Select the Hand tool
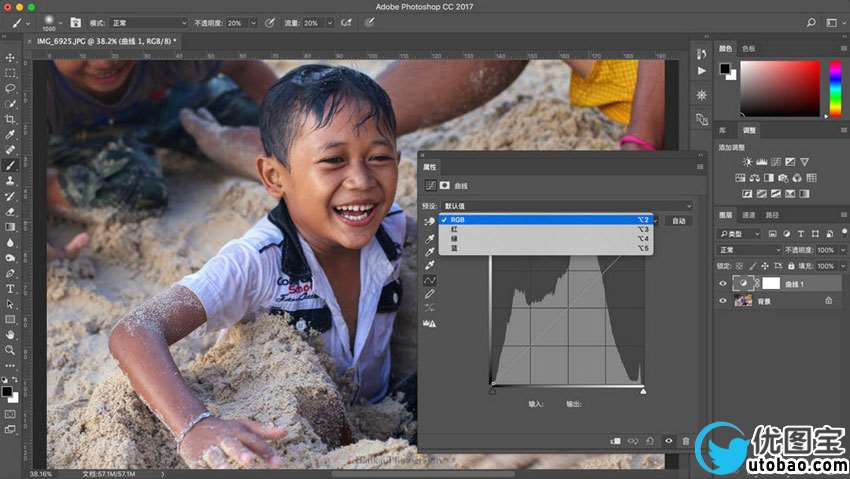 pos(10,335)
